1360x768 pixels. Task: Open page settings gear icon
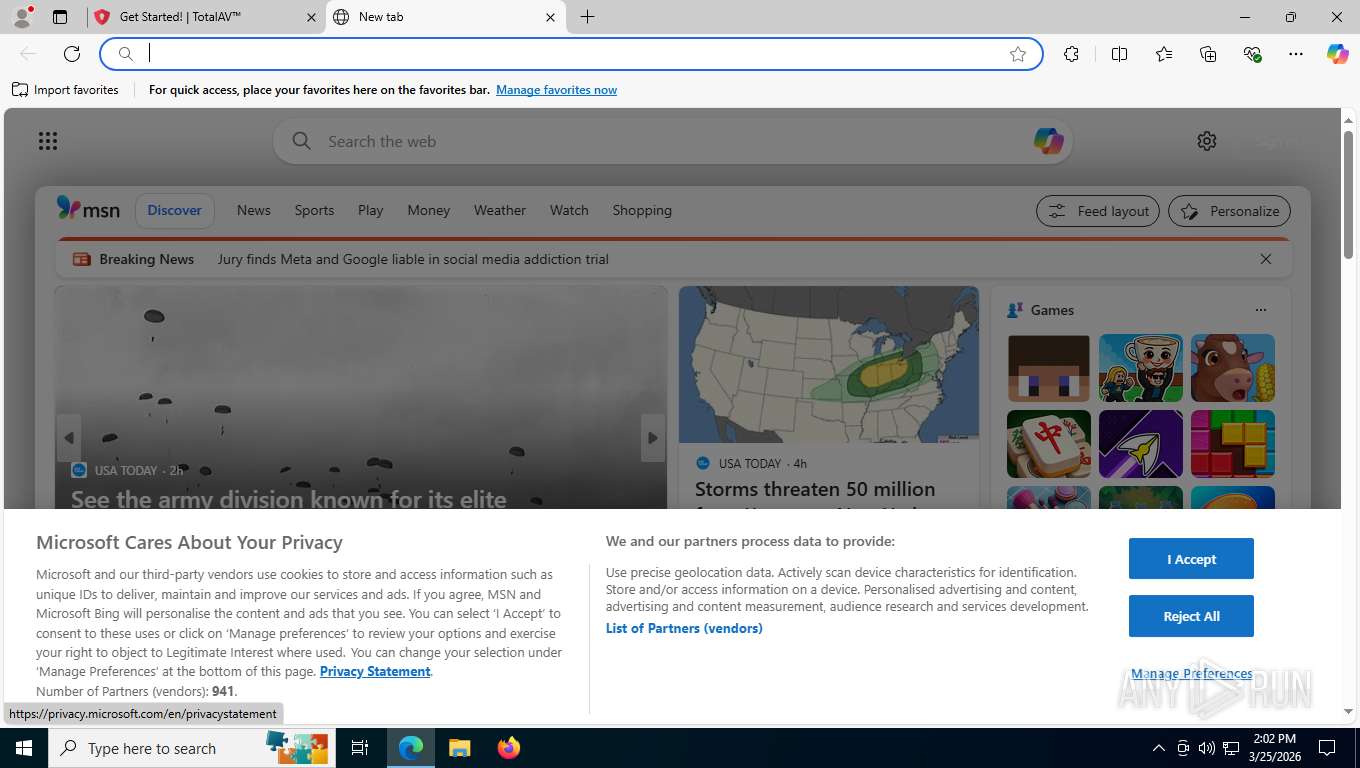(x=1207, y=141)
